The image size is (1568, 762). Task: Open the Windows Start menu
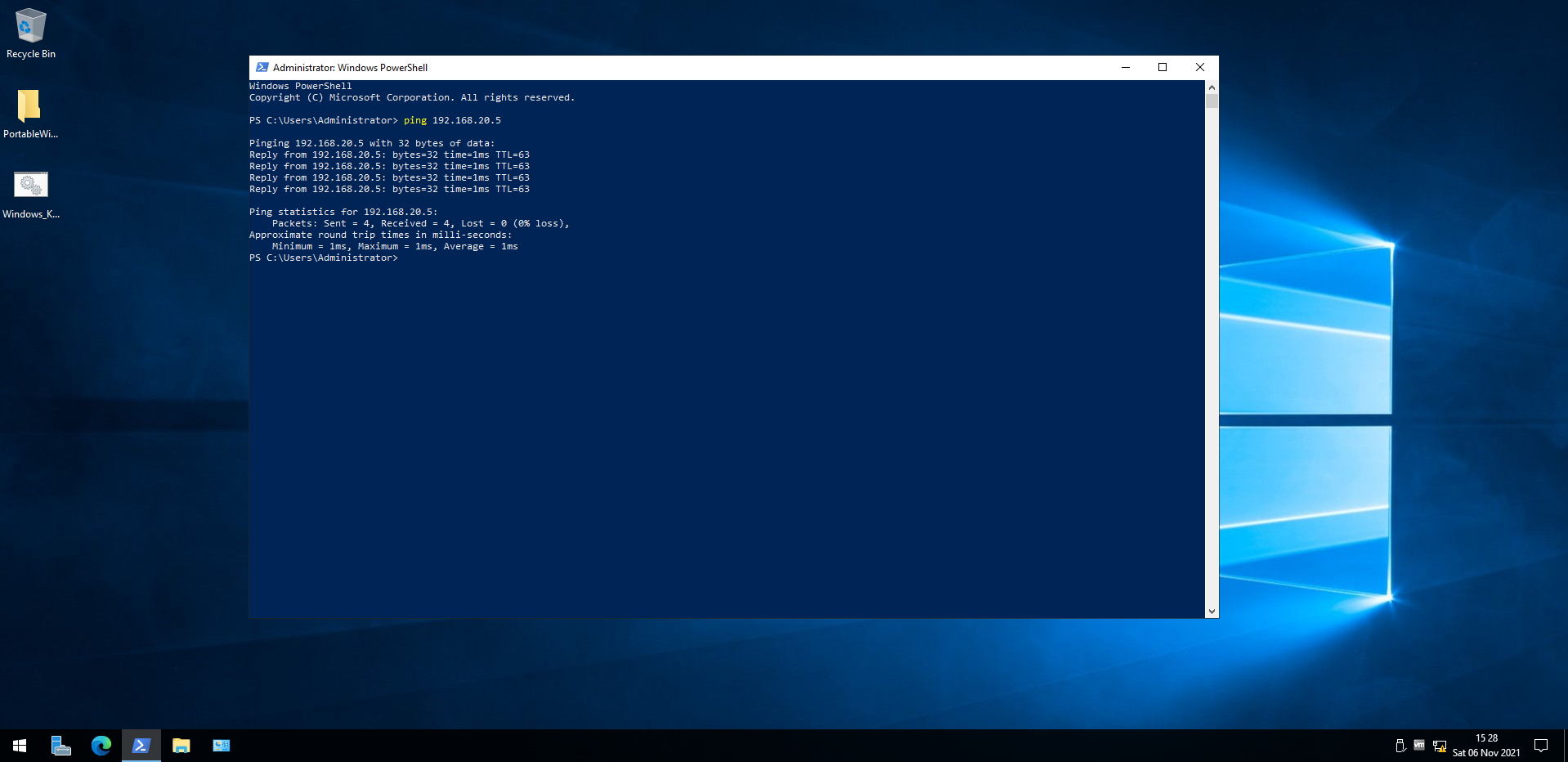20,746
